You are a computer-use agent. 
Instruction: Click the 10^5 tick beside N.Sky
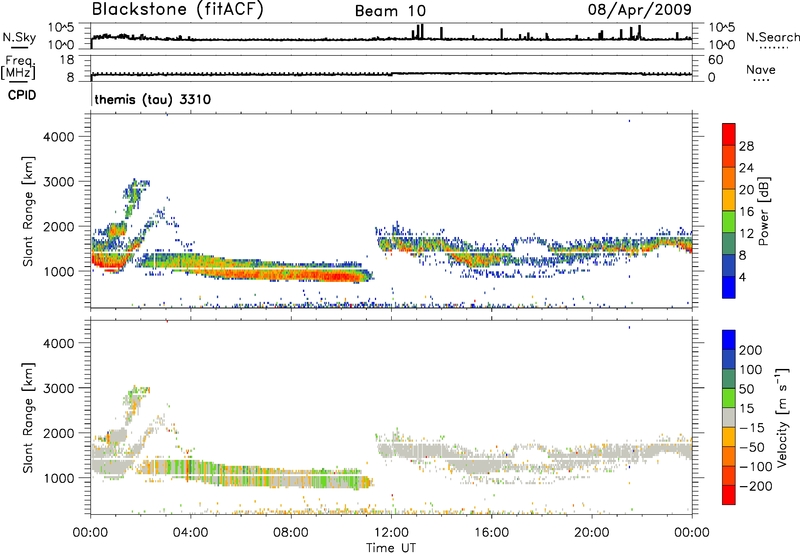pos(61,27)
